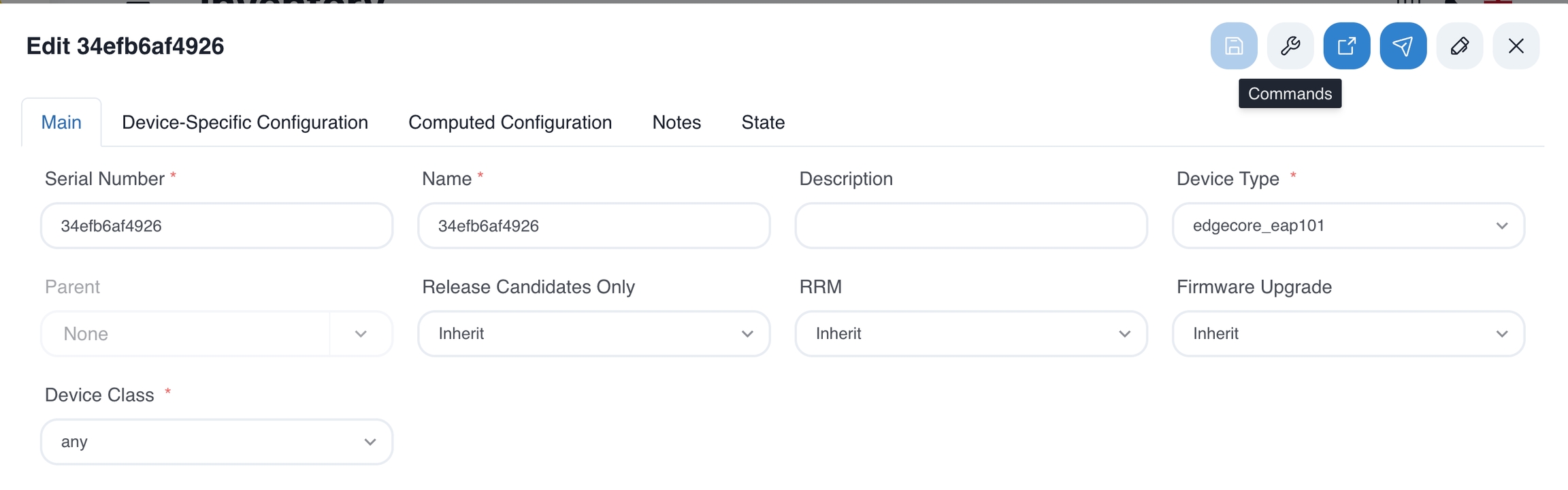Screen dimensions: 1568x490
Task: Click the pencil edit icon
Action: tap(1459, 46)
